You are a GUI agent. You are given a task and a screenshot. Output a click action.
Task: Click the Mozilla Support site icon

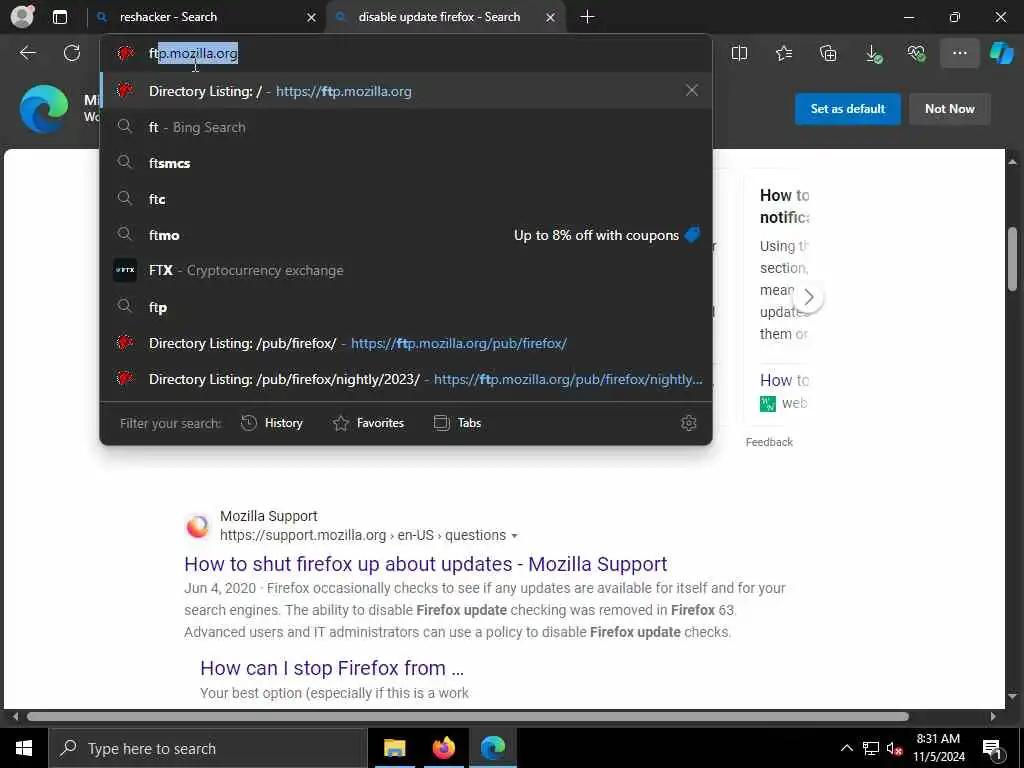(198, 525)
